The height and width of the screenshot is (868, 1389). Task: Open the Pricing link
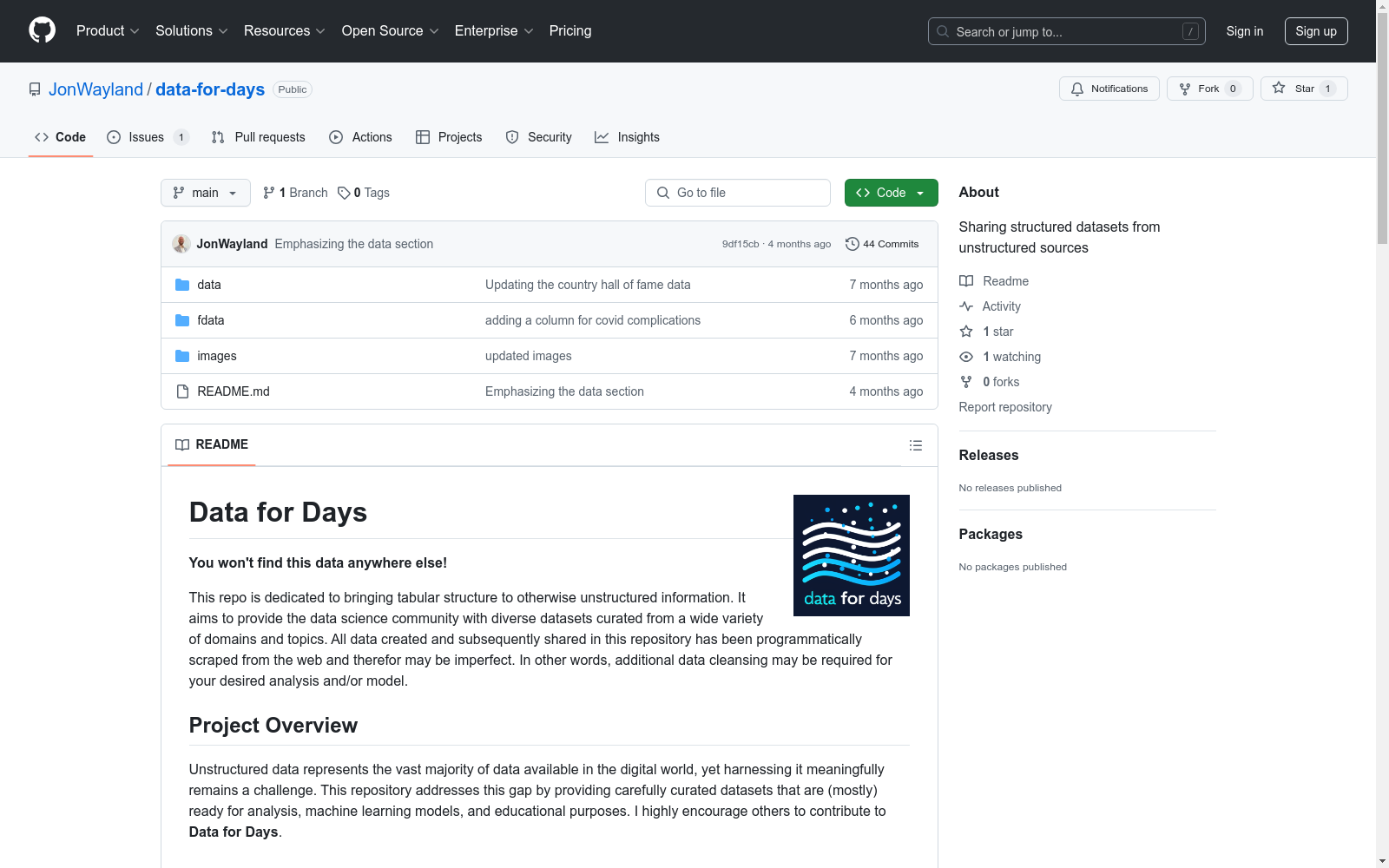(570, 30)
